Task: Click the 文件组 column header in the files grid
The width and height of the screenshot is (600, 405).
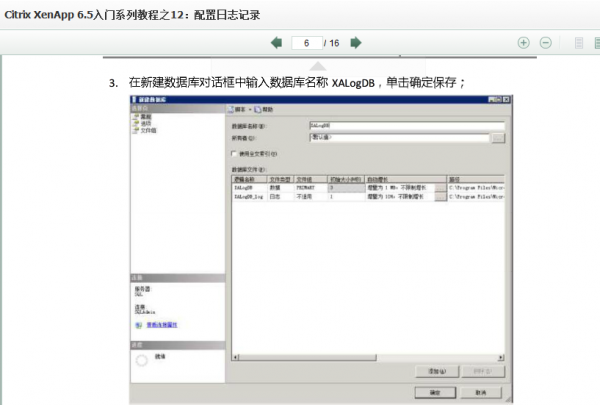Action: click(x=310, y=179)
